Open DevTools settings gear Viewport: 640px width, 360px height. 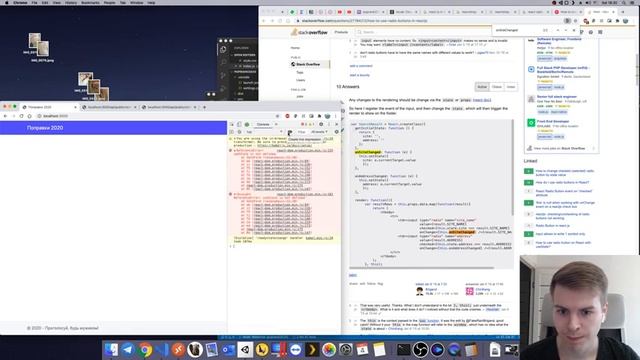(321, 124)
